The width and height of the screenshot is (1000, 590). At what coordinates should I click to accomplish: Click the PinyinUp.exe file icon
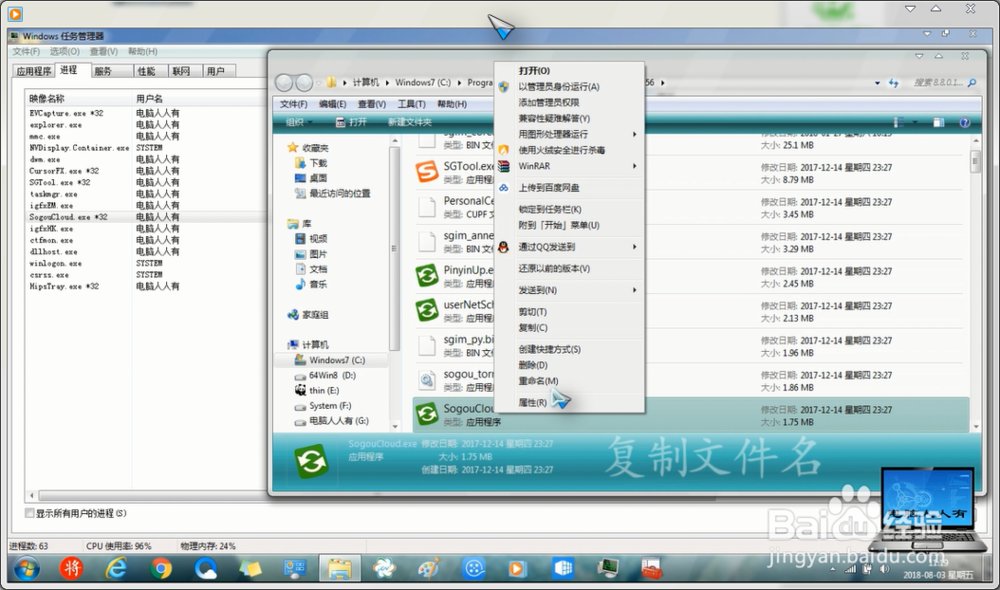click(427, 276)
